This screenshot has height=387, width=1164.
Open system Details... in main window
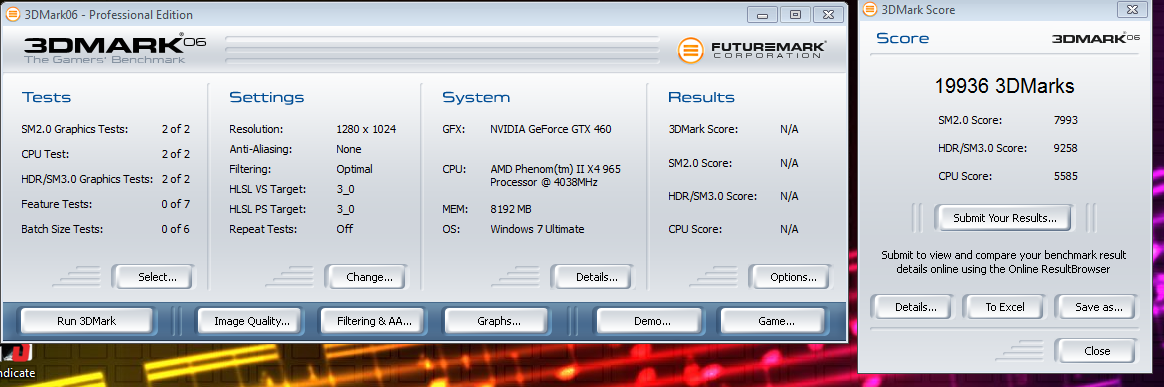click(592, 277)
